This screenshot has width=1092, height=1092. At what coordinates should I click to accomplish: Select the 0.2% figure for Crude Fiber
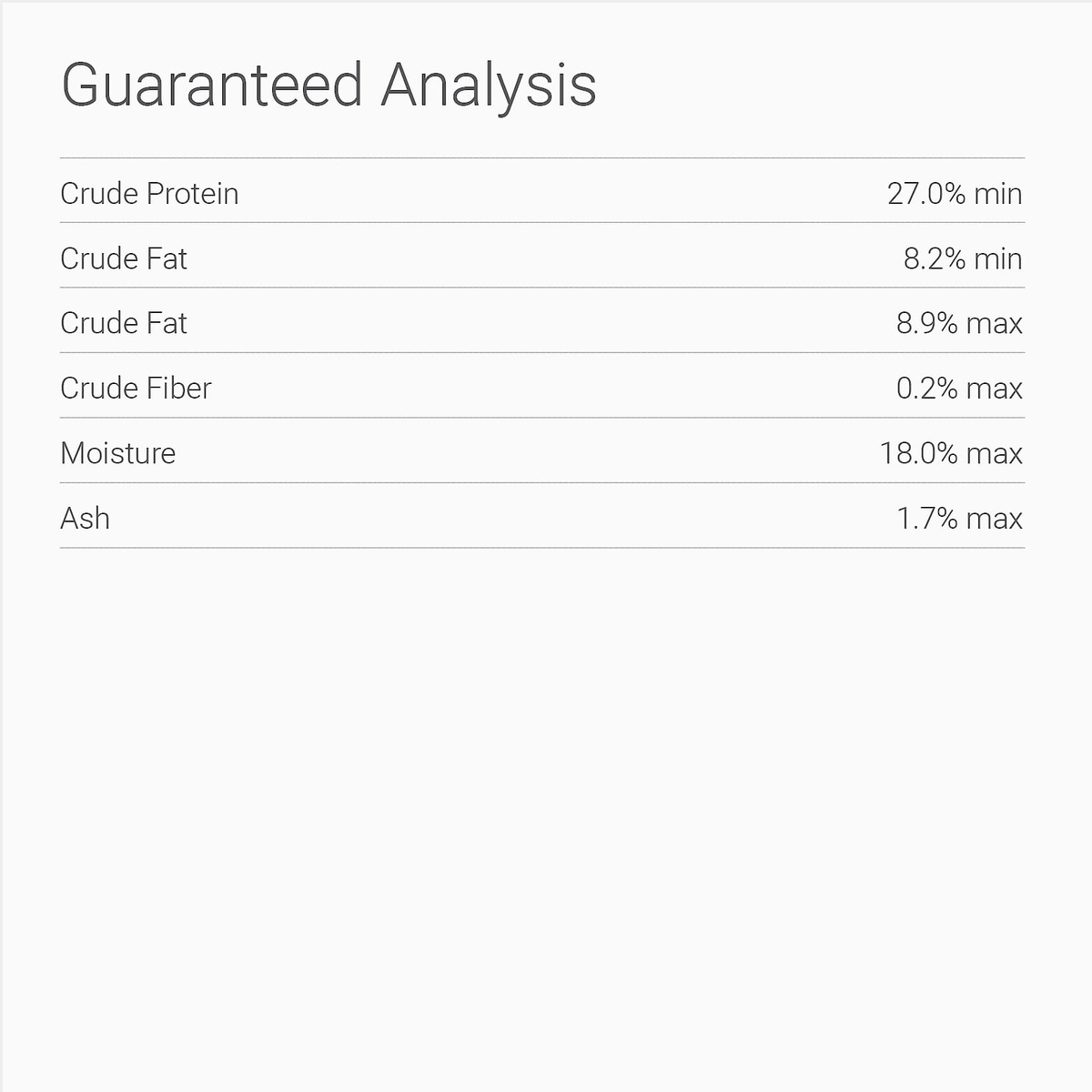(927, 389)
